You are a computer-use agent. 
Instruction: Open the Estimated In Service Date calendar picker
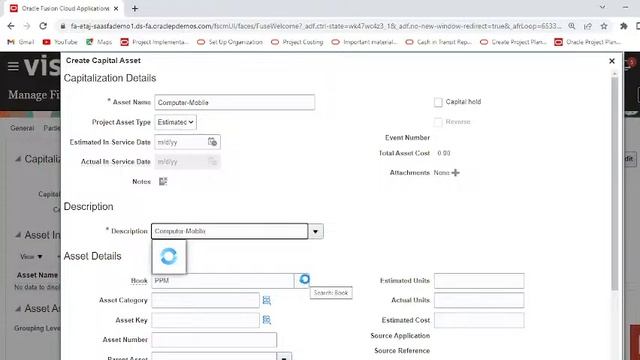pyautogui.click(x=212, y=142)
